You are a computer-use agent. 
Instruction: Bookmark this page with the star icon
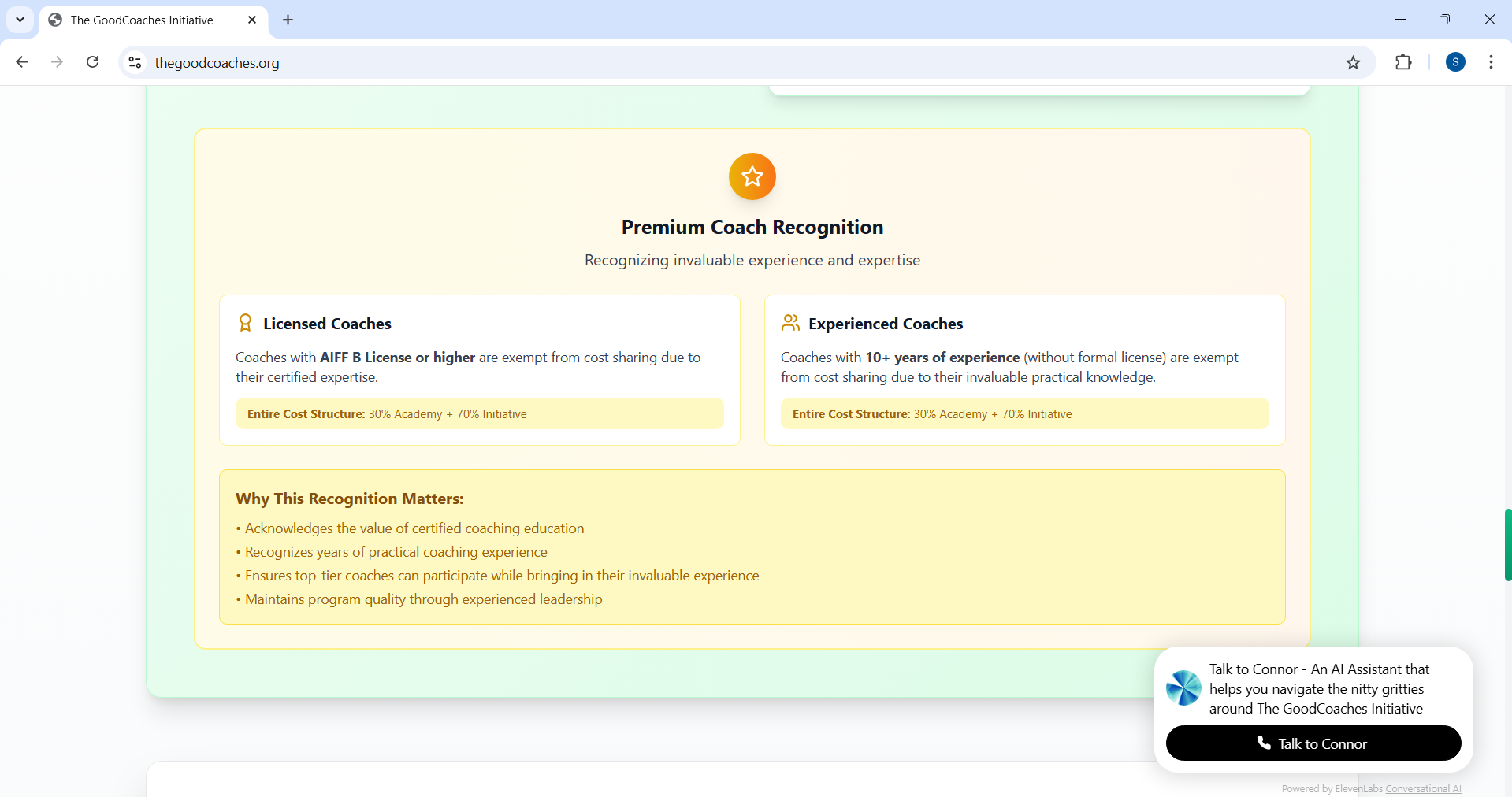1353,62
